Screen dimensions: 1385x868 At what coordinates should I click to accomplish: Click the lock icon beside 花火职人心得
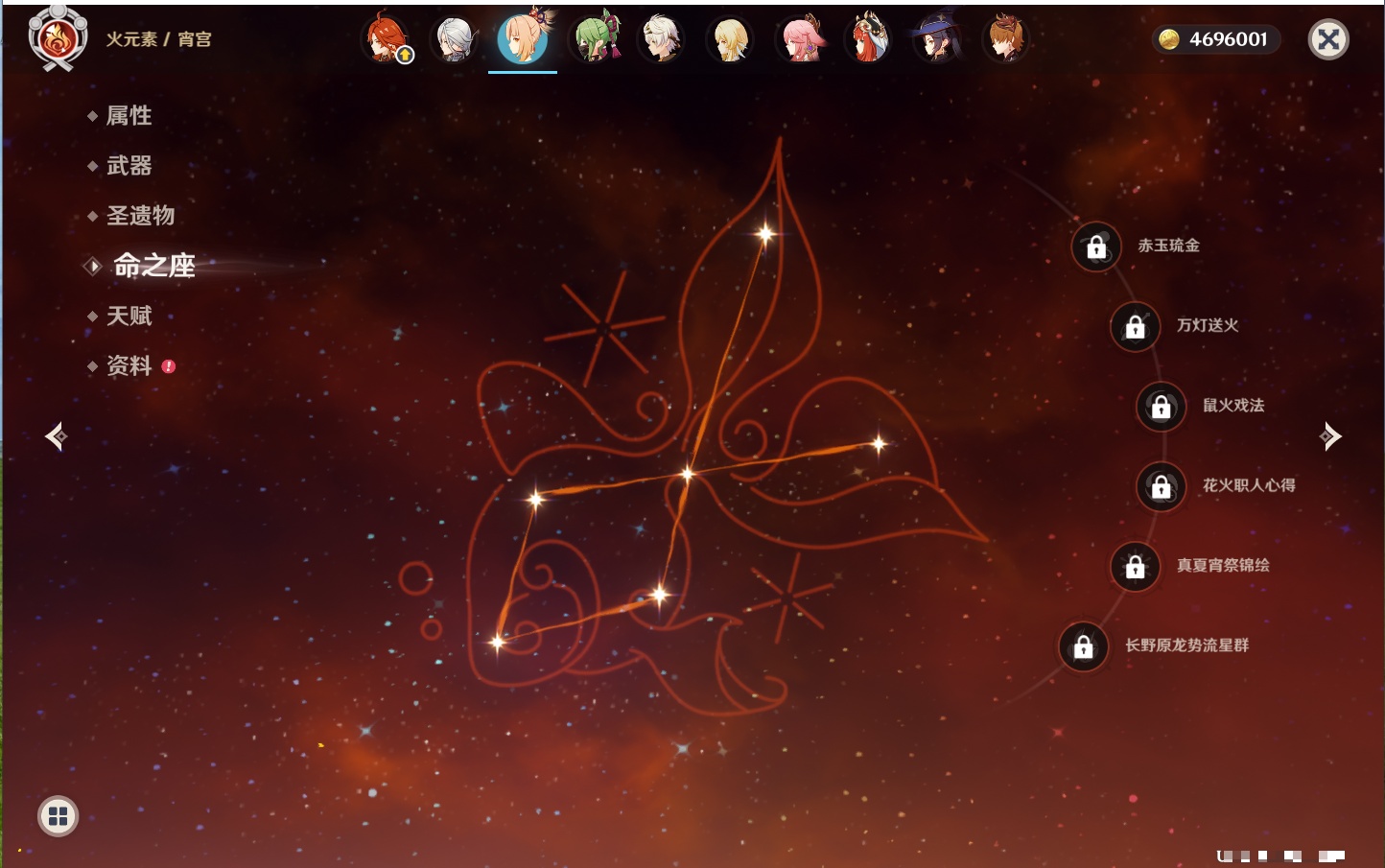pos(1161,487)
